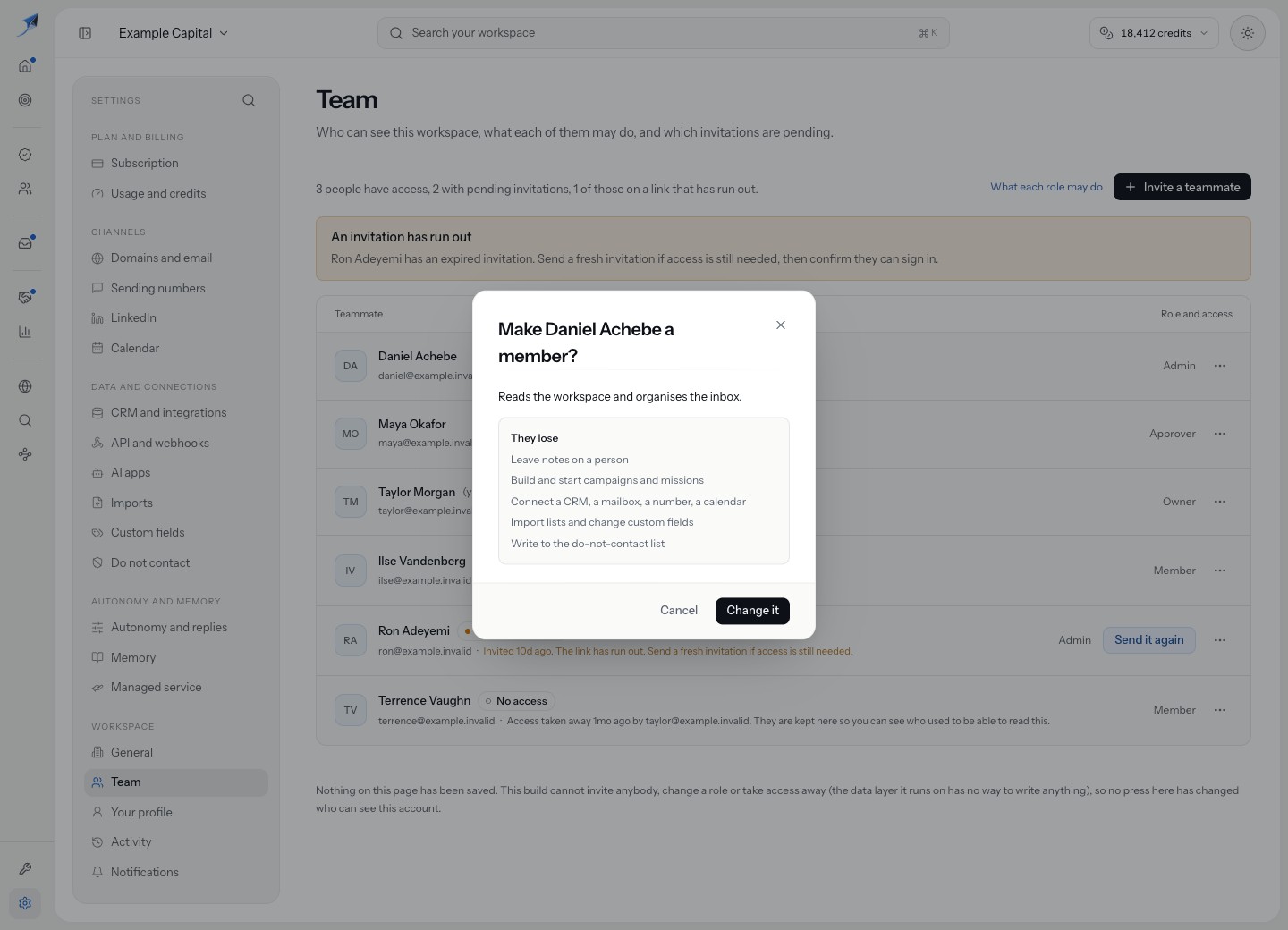1288x930 pixels.
Task: Open Usage and credits settings
Action: (176, 193)
